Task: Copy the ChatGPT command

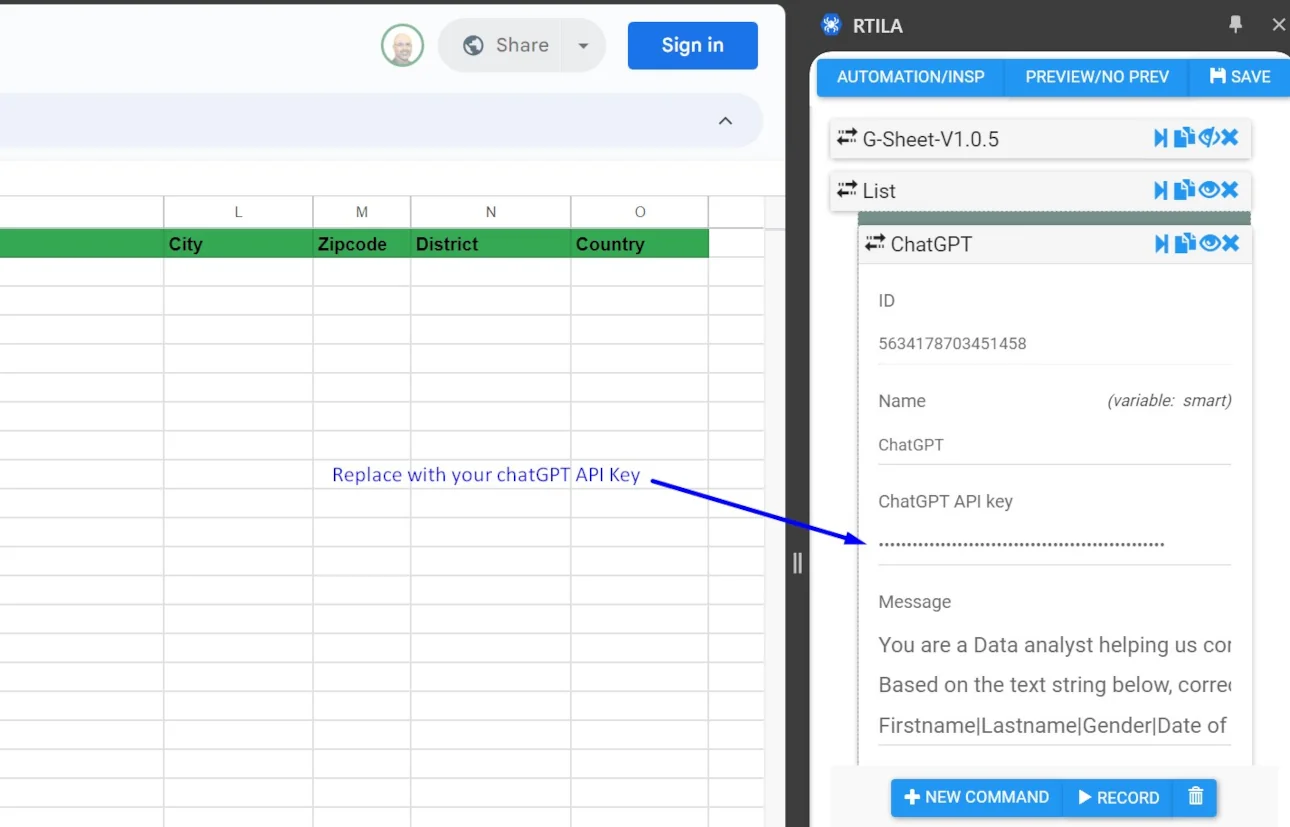Action: click(x=1184, y=243)
